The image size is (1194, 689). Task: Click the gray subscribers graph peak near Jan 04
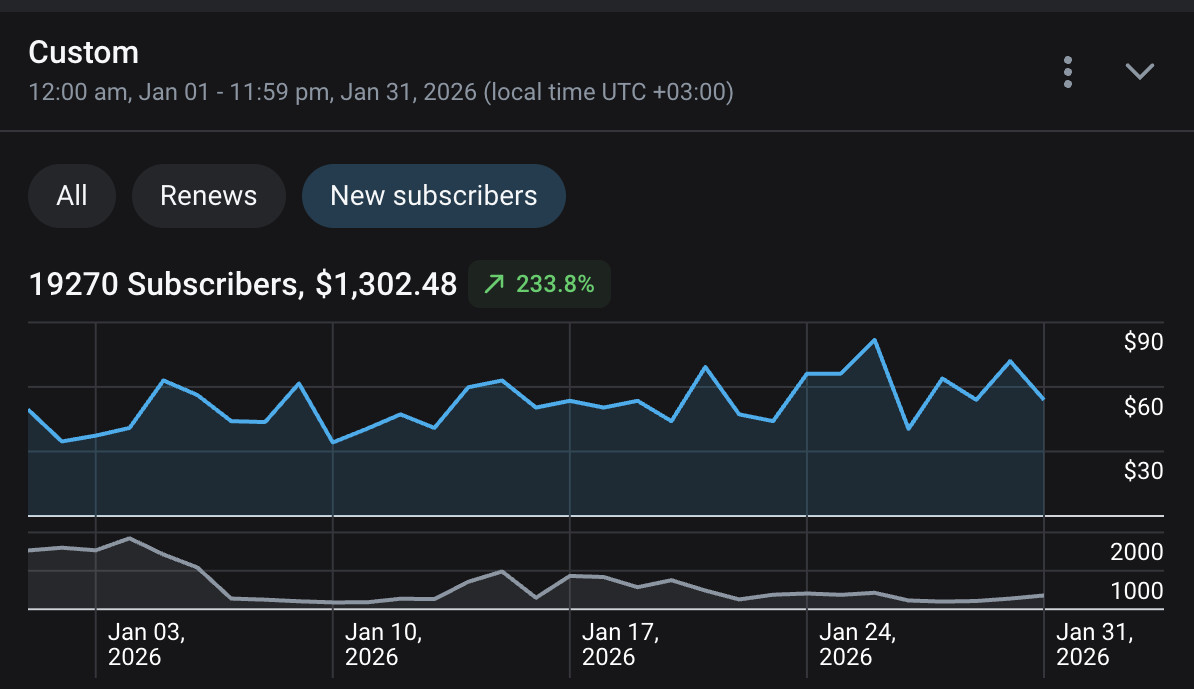[129, 538]
